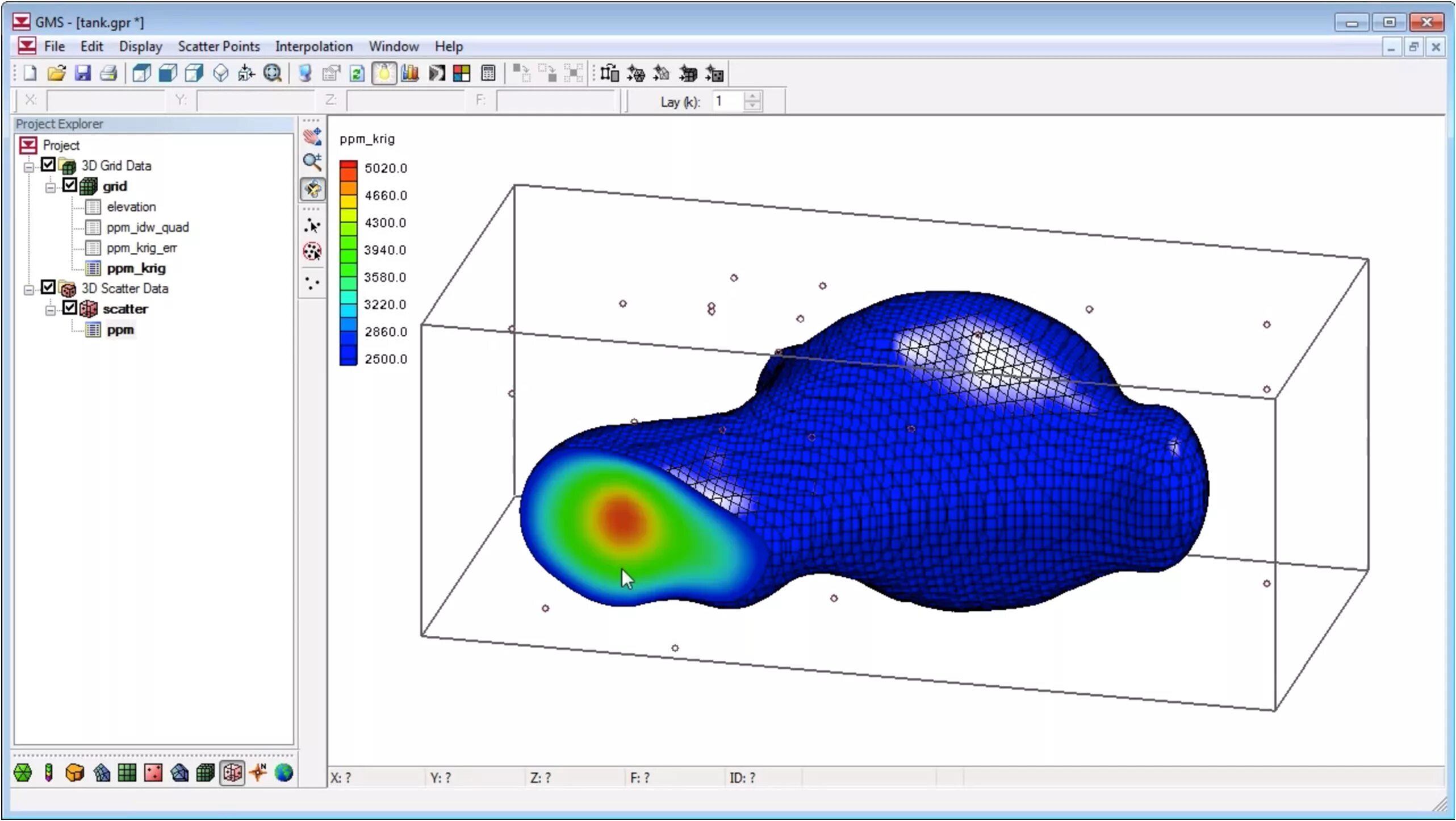Choose the Select Scatter Point tool
The image size is (1456, 821).
coord(312,226)
